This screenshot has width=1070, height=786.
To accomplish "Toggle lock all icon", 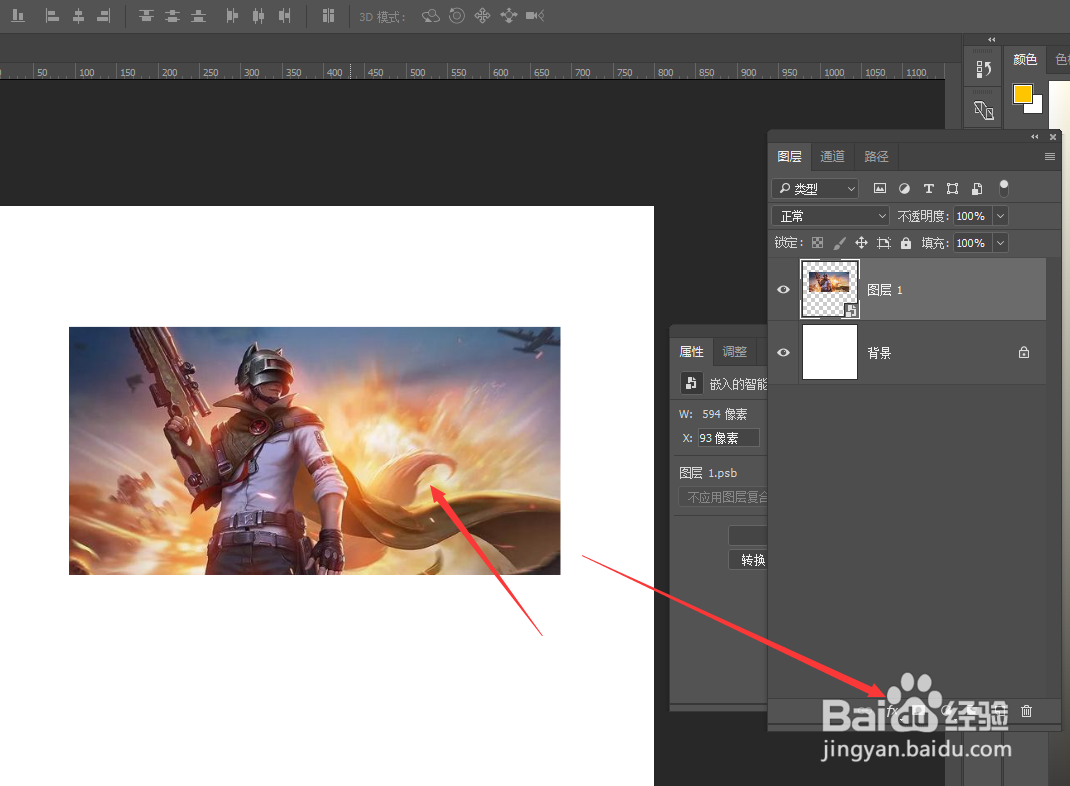I will 906,243.
